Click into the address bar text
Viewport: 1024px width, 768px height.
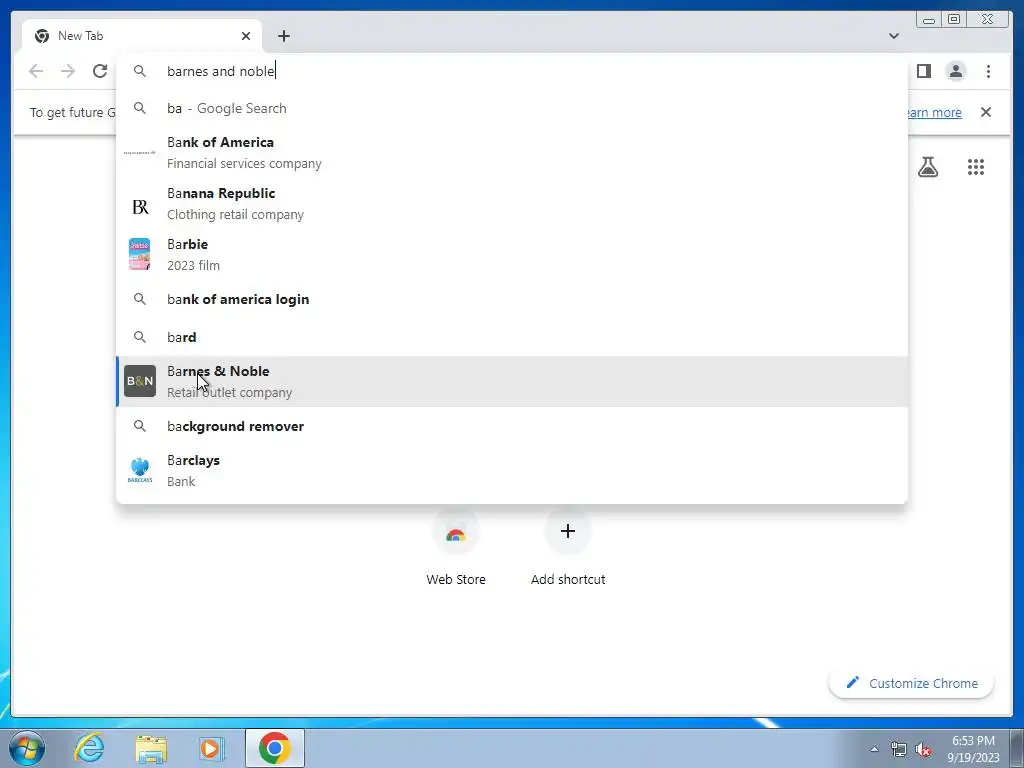coord(221,71)
